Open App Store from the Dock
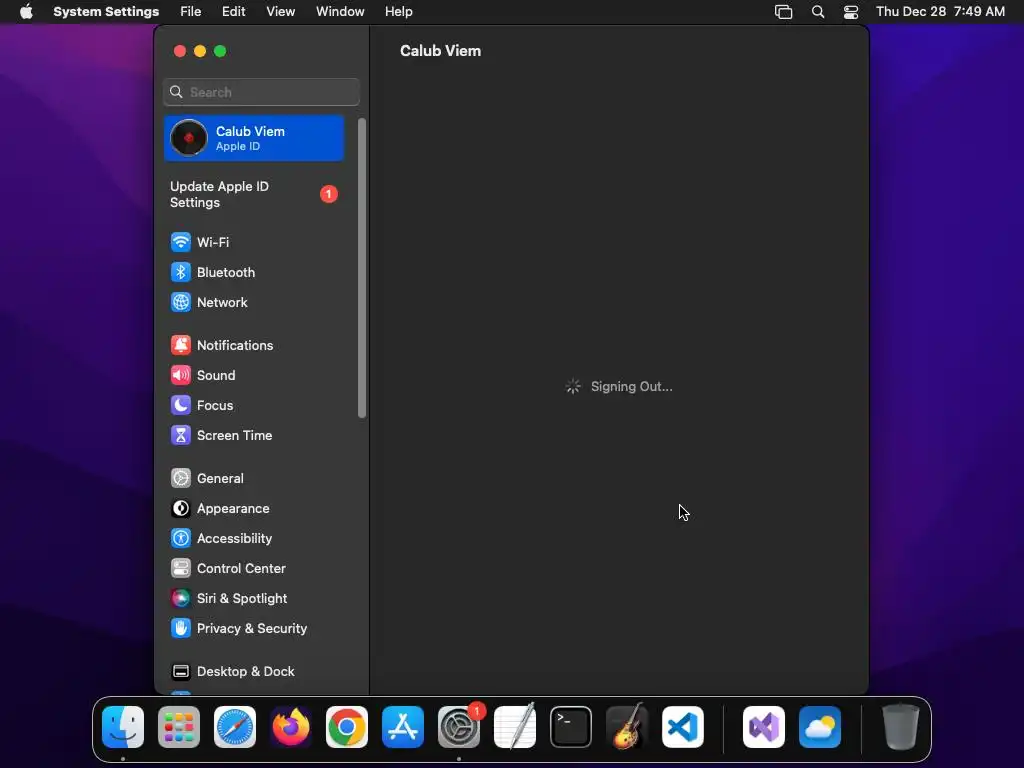Screen dimensions: 1024x768 pyautogui.click(x=403, y=727)
